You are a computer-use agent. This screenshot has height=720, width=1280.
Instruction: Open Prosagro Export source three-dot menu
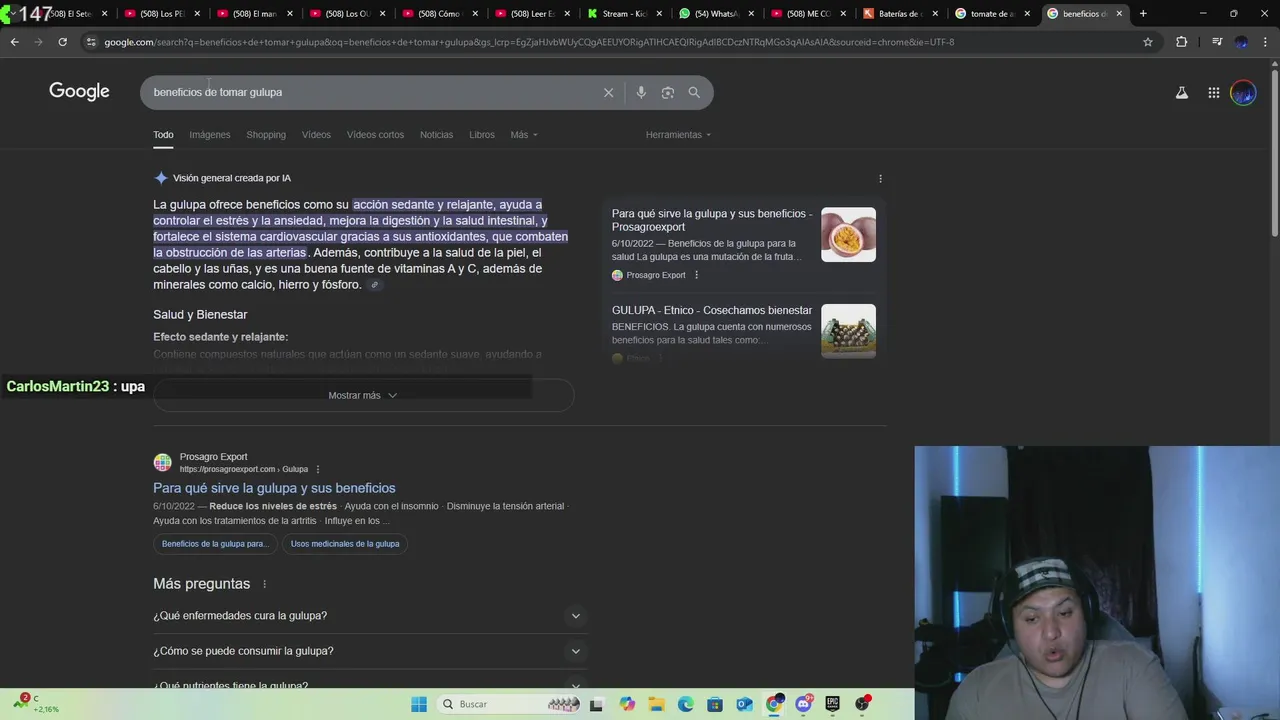(x=696, y=275)
